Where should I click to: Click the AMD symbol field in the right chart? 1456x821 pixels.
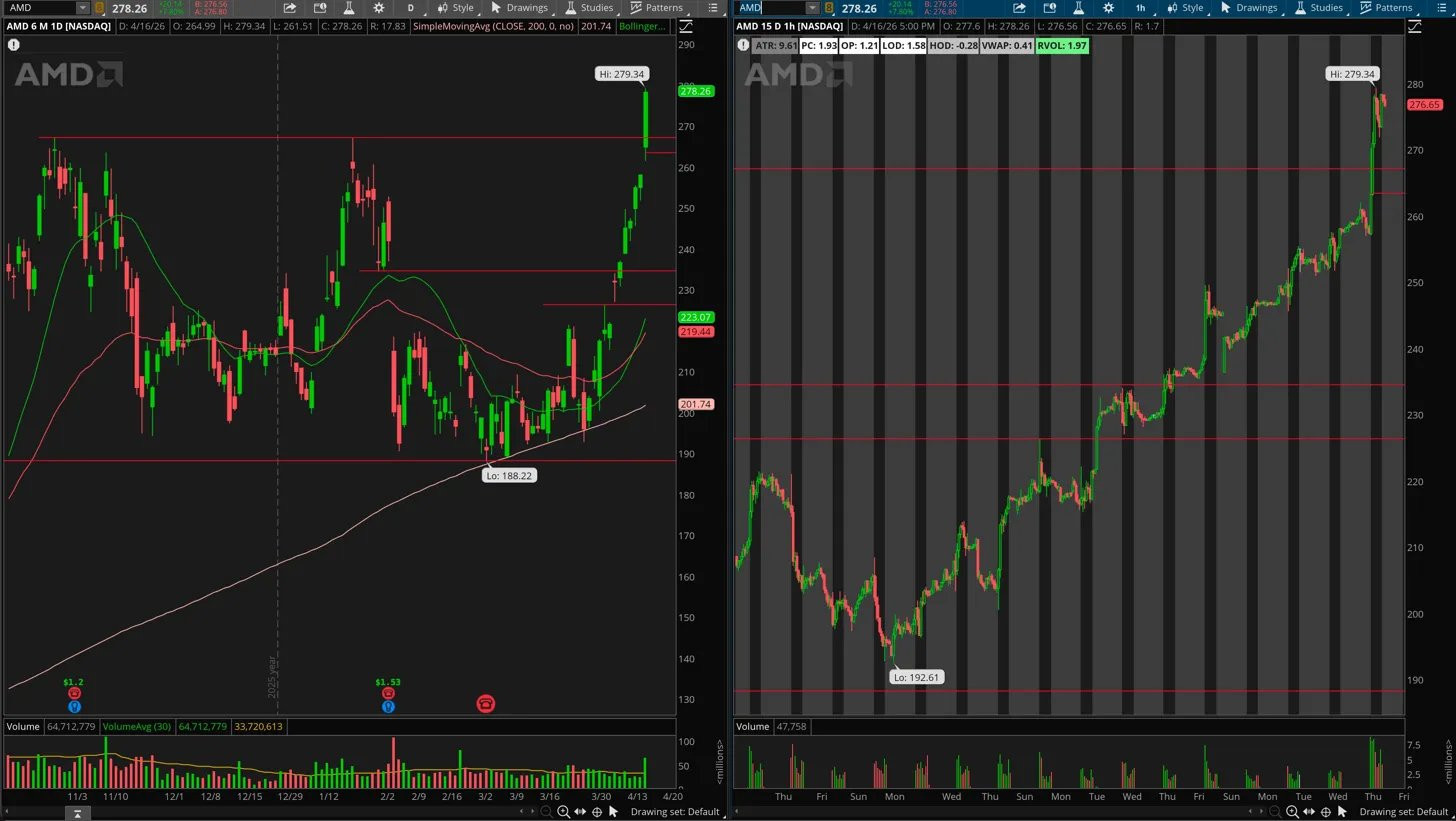coord(770,8)
